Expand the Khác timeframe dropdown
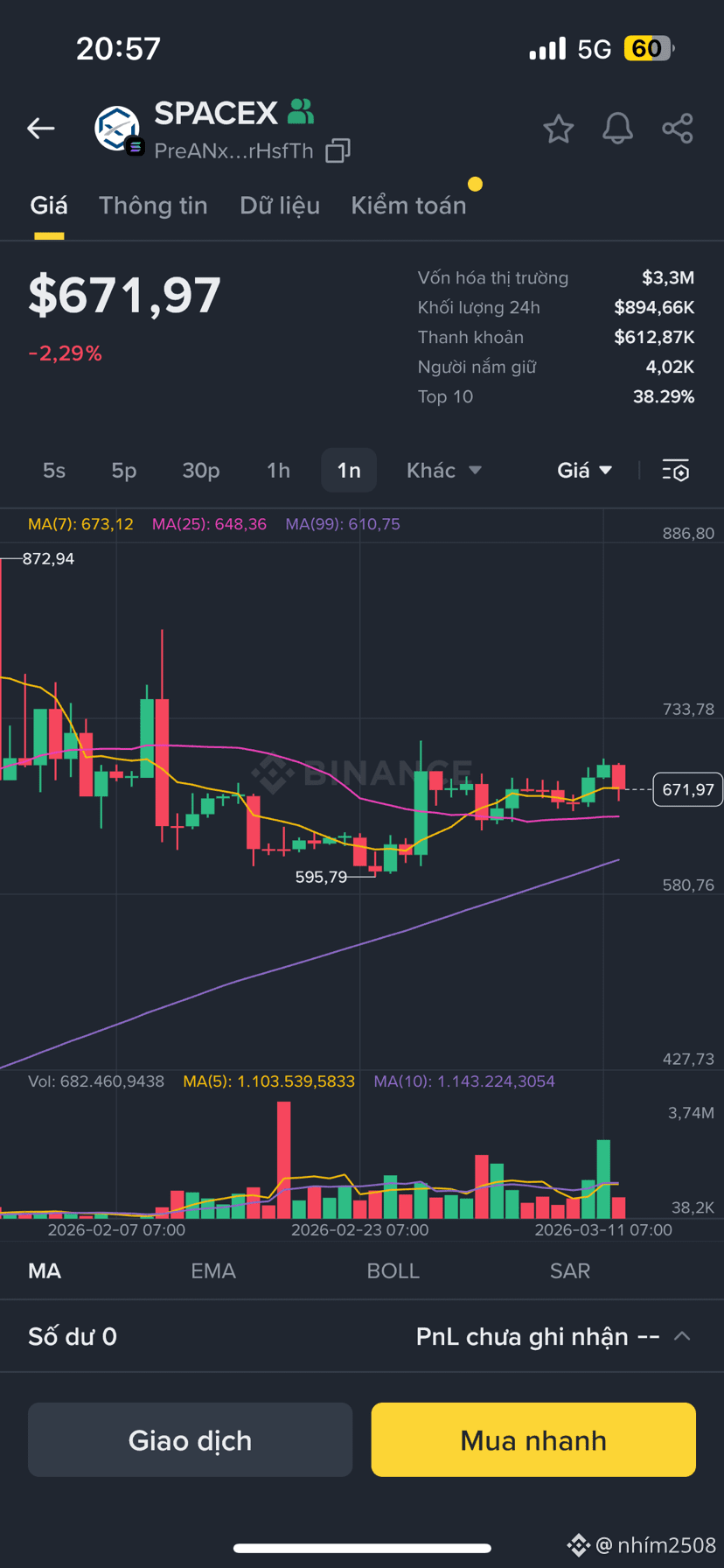724x1568 pixels. point(444,471)
